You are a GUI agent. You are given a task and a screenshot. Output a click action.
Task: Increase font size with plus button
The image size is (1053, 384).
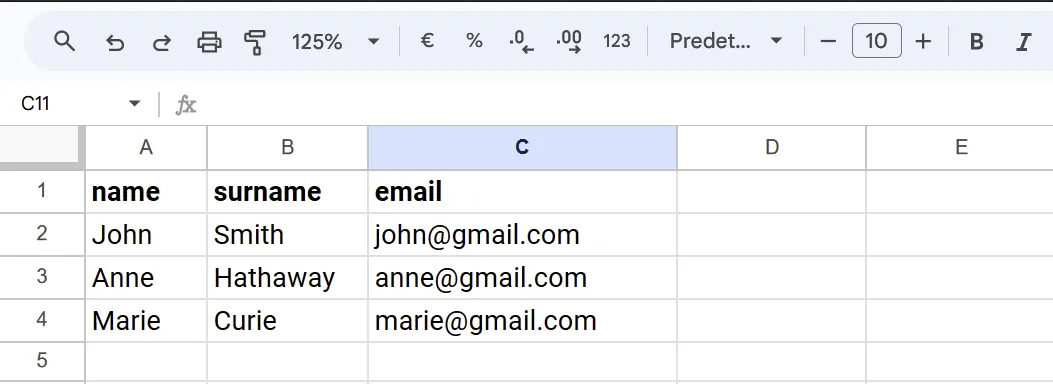click(x=923, y=42)
